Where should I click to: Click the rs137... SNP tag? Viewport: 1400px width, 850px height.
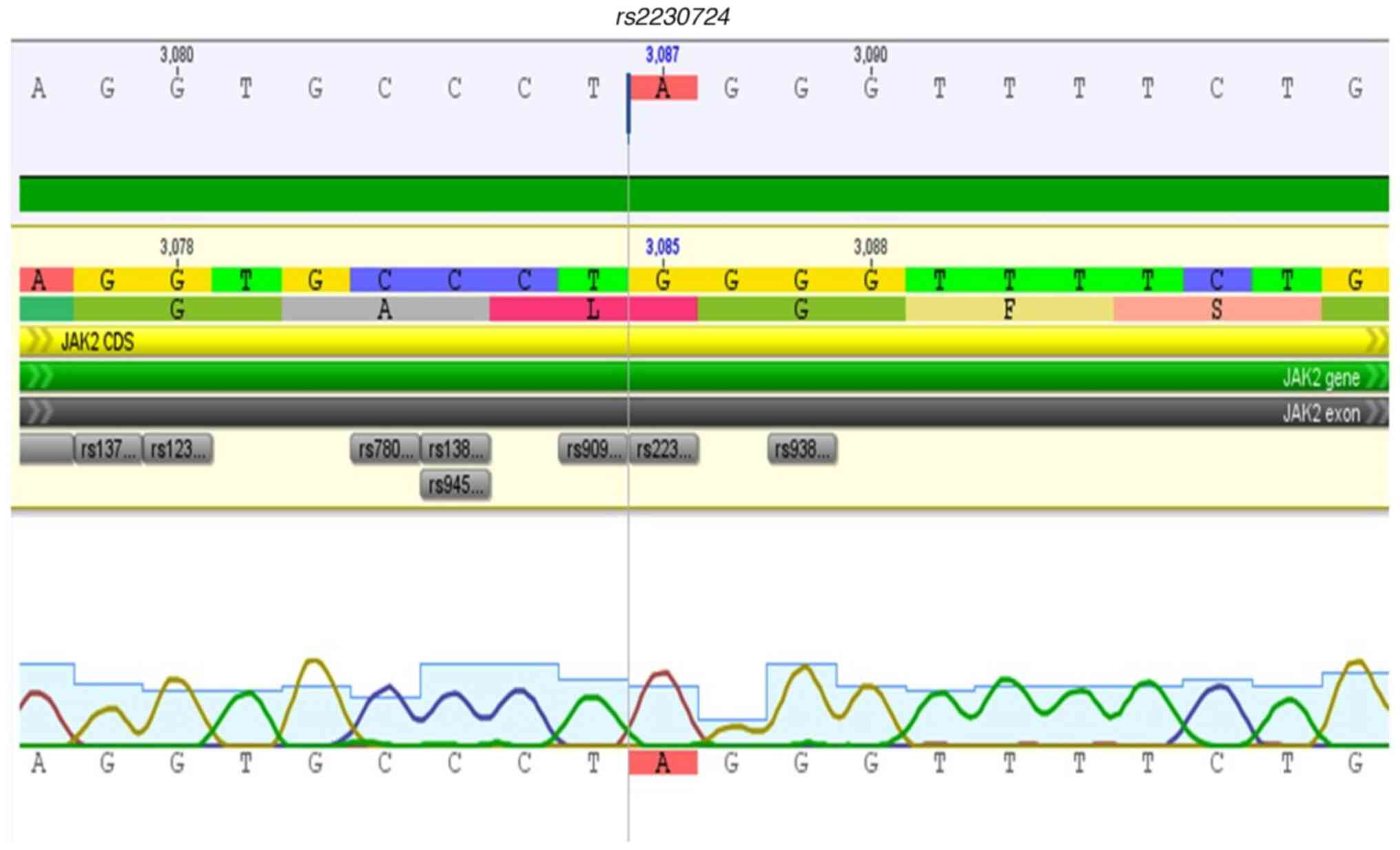coord(107,449)
